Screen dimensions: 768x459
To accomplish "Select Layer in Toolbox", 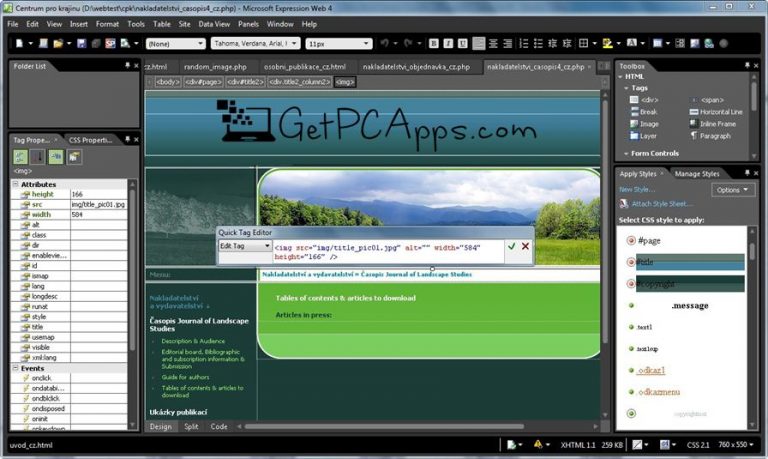I will (643, 136).
